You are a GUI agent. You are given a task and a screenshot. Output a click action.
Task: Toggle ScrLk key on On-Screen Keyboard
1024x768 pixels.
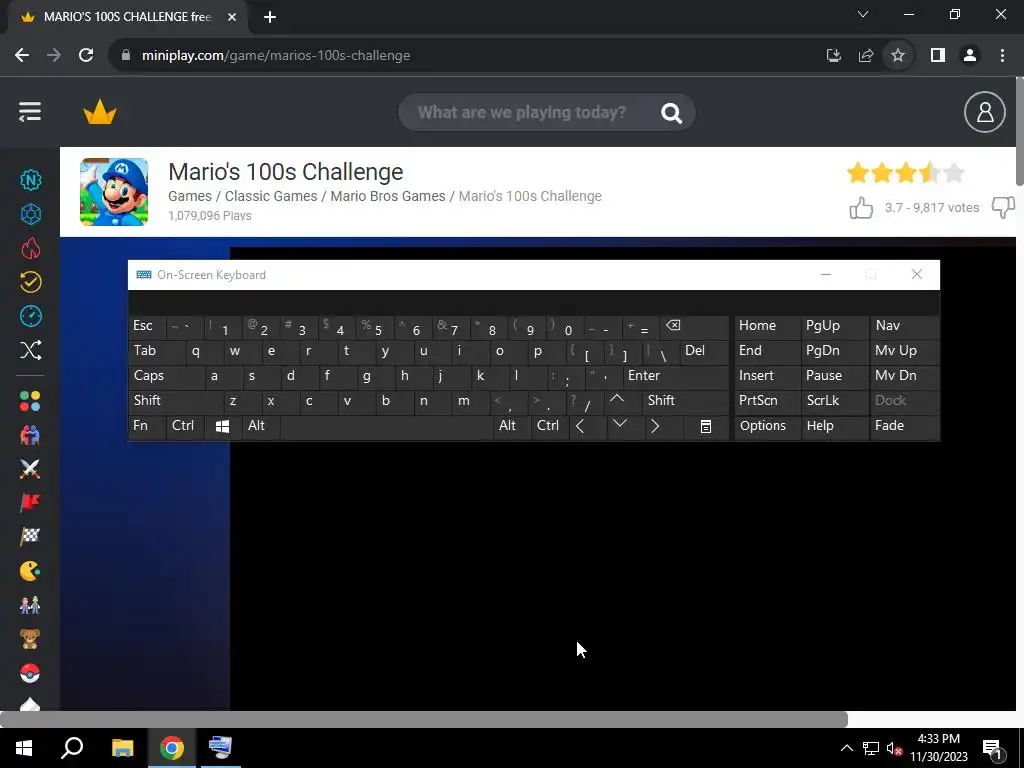(835, 401)
